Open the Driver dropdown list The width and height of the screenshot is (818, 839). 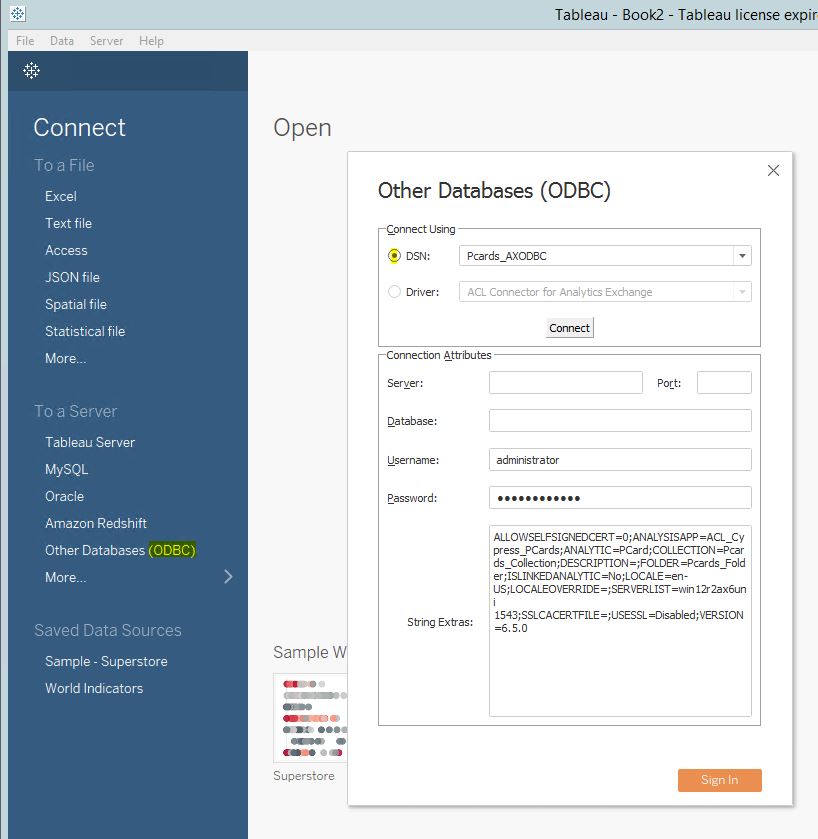[741, 289]
